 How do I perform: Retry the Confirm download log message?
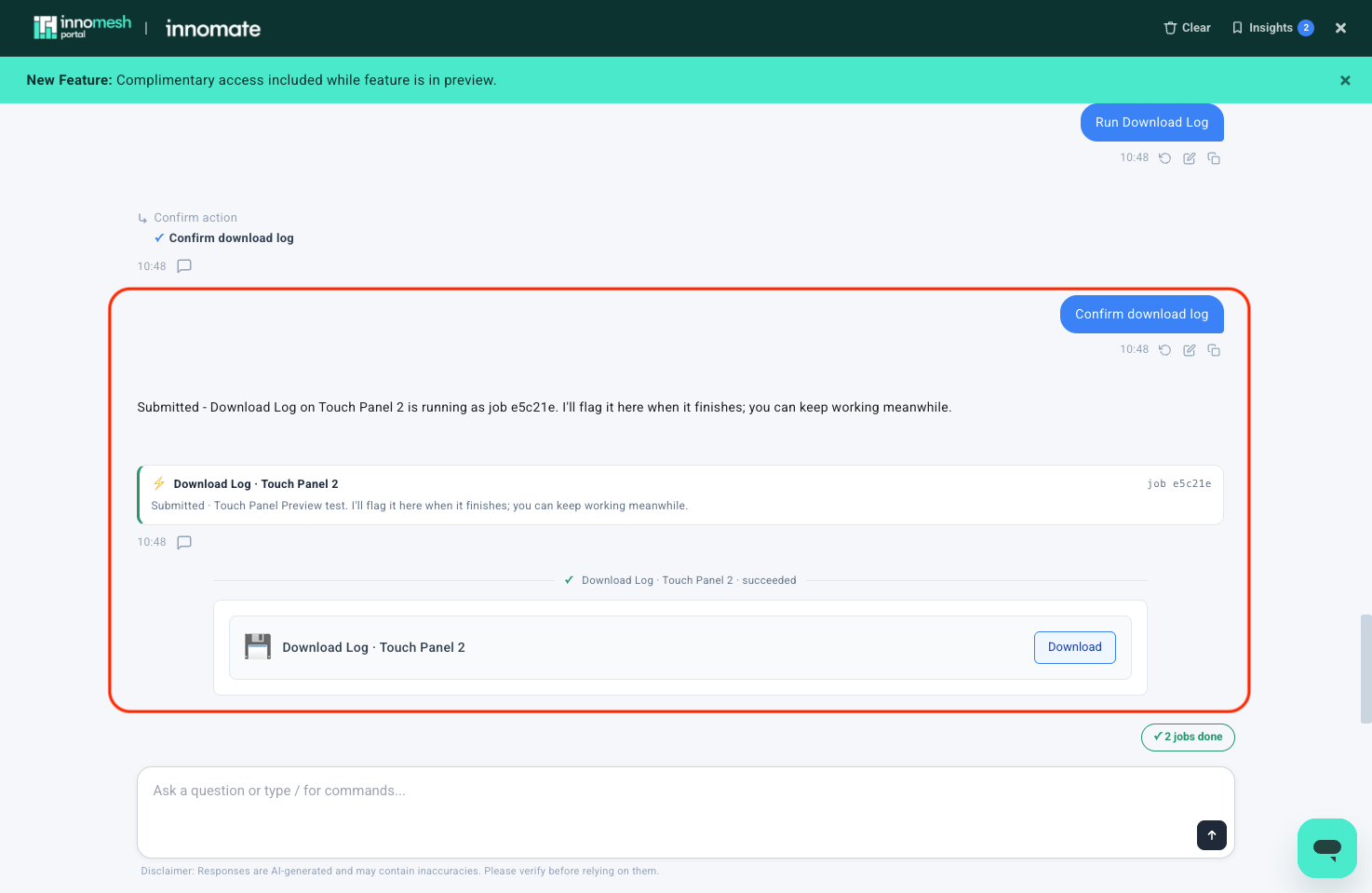[x=1164, y=350]
